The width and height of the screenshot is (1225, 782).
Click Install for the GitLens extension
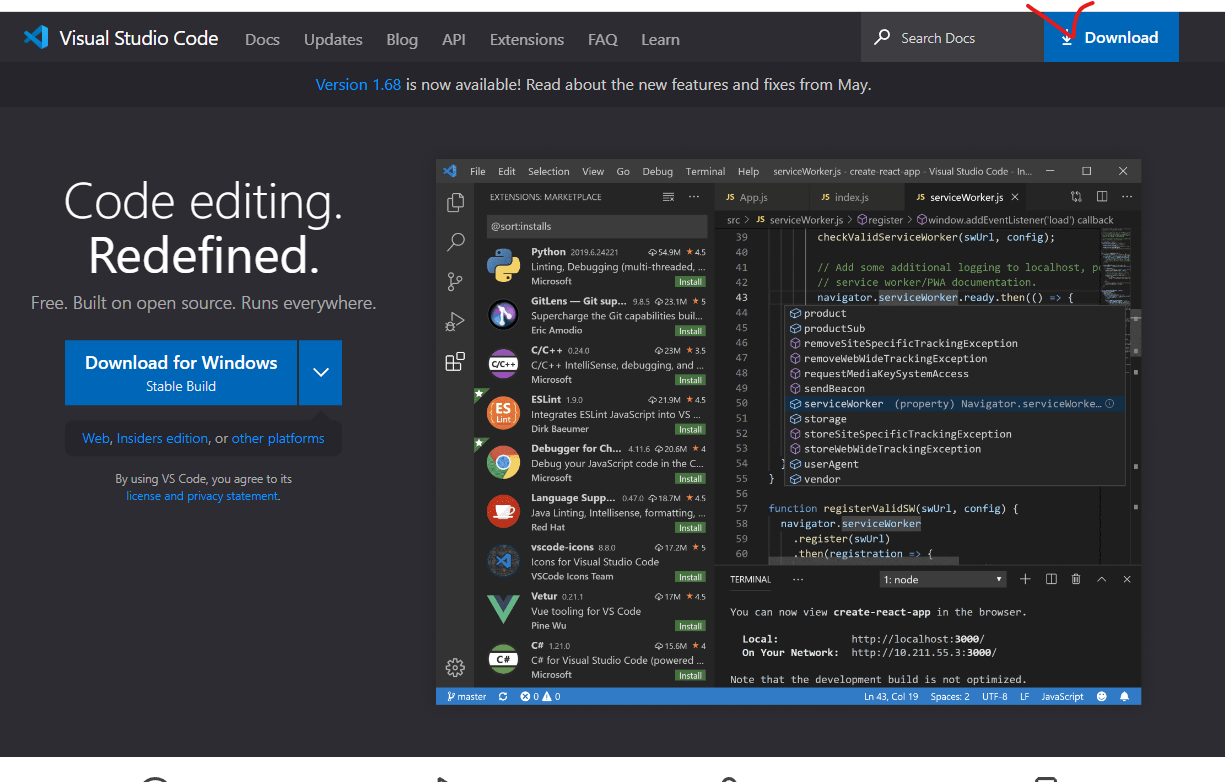690,331
